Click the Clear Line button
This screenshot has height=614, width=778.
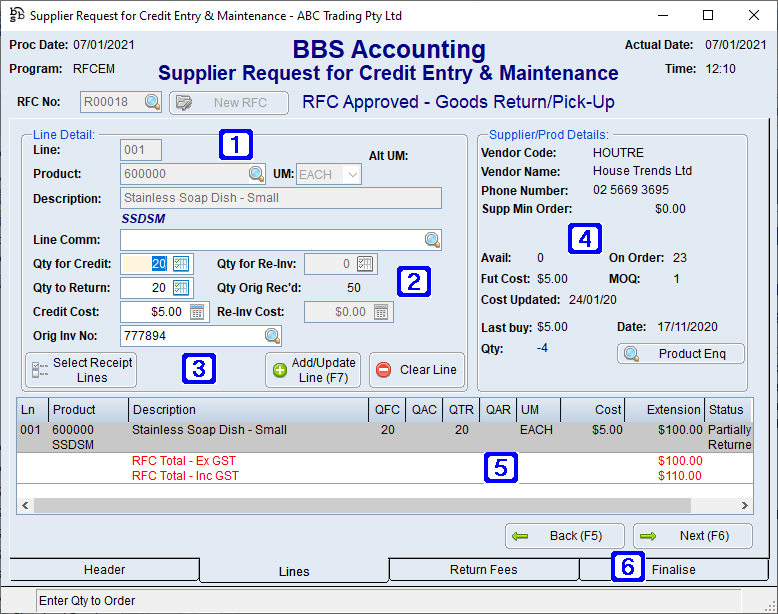click(x=417, y=370)
